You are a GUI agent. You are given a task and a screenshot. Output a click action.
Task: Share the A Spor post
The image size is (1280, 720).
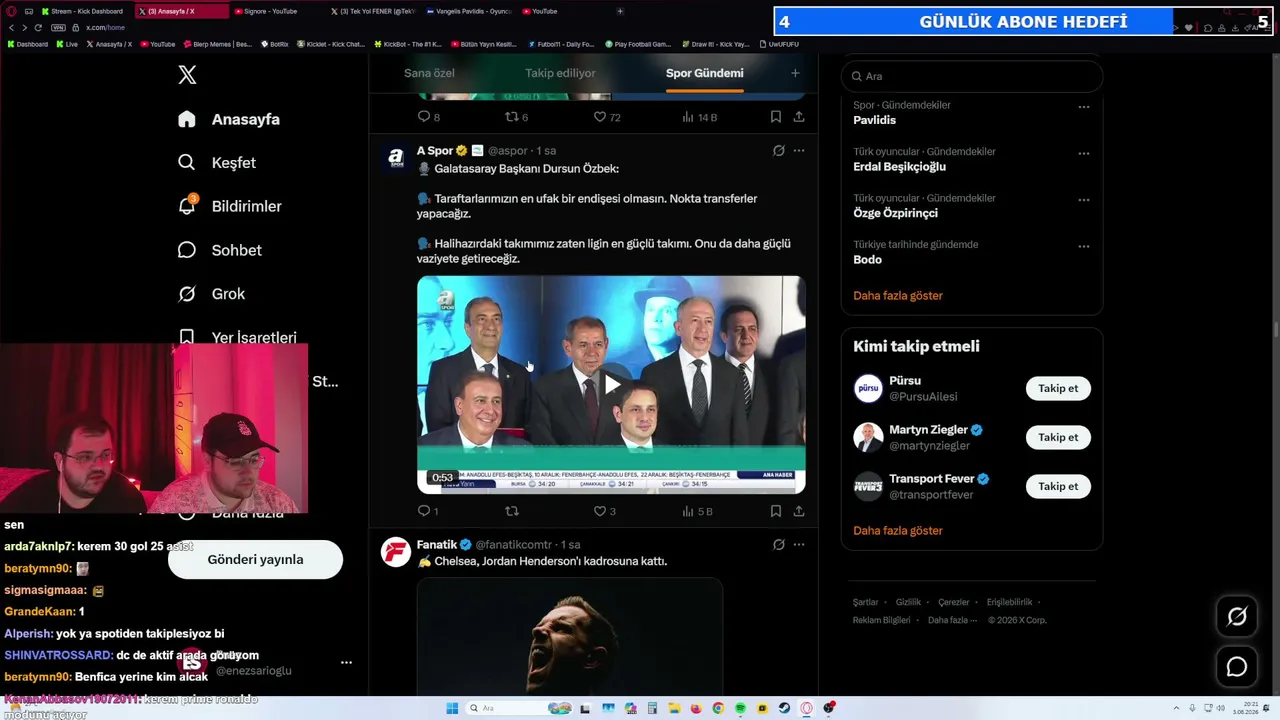[799, 511]
